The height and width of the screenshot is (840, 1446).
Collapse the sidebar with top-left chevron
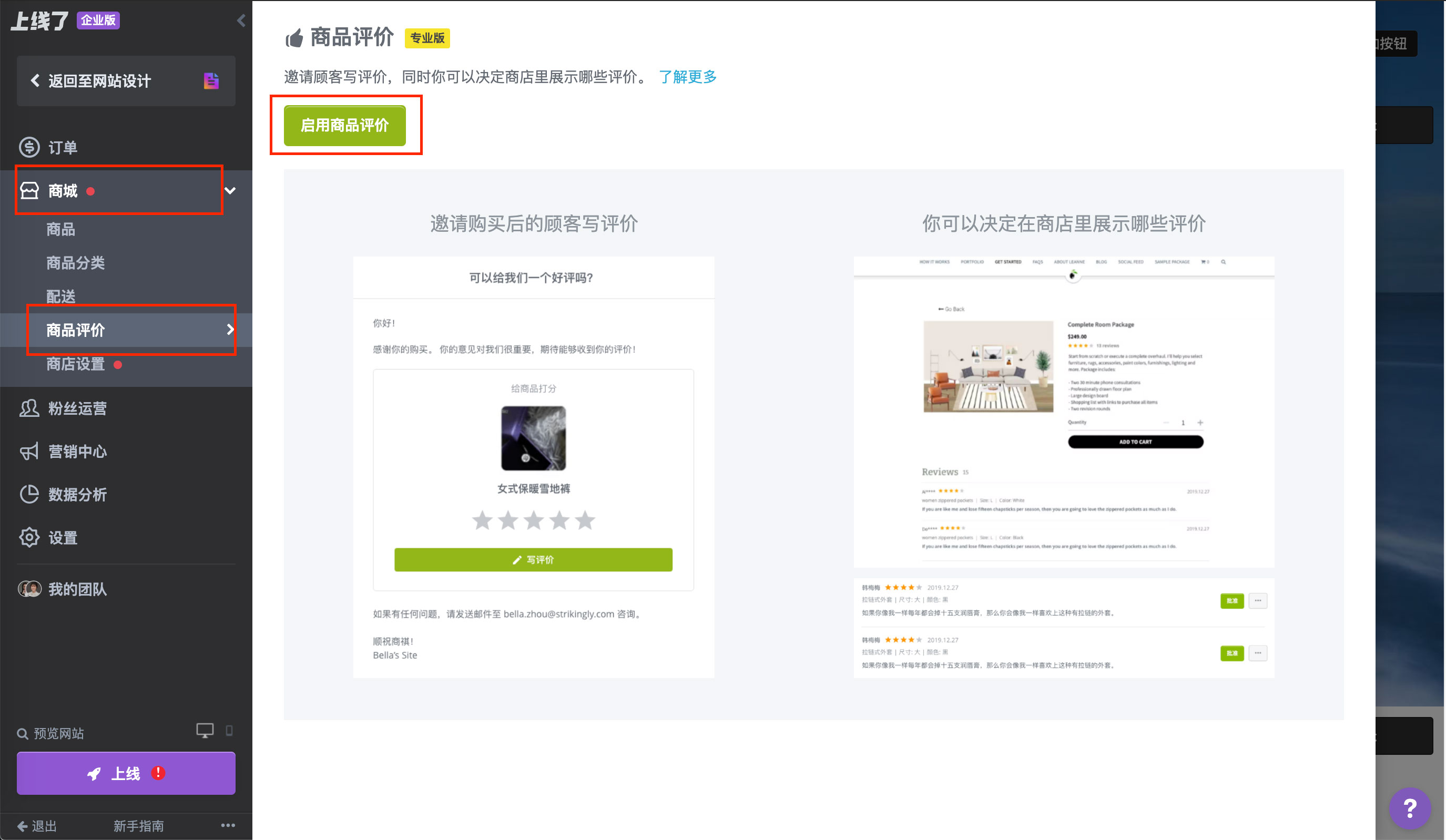click(240, 20)
